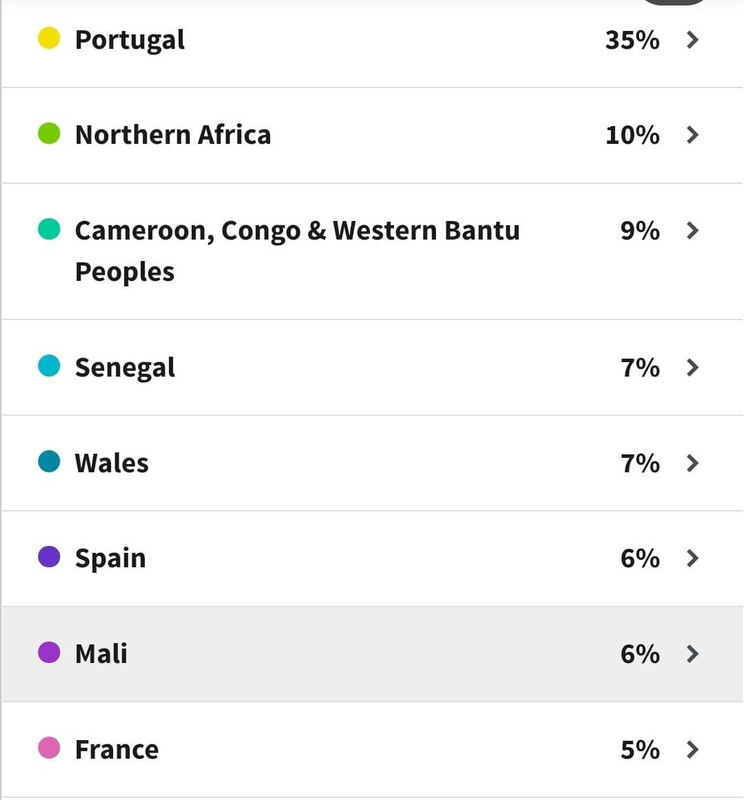Click teal dot beside Cameroon, Congo
This screenshot has width=744, height=800.
[49, 229]
